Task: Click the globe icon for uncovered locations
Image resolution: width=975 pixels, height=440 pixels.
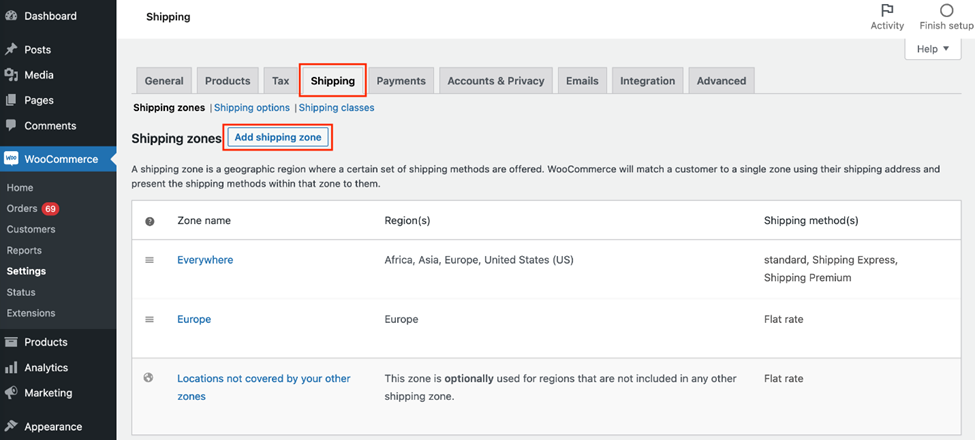Action: click(x=149, y=377)
